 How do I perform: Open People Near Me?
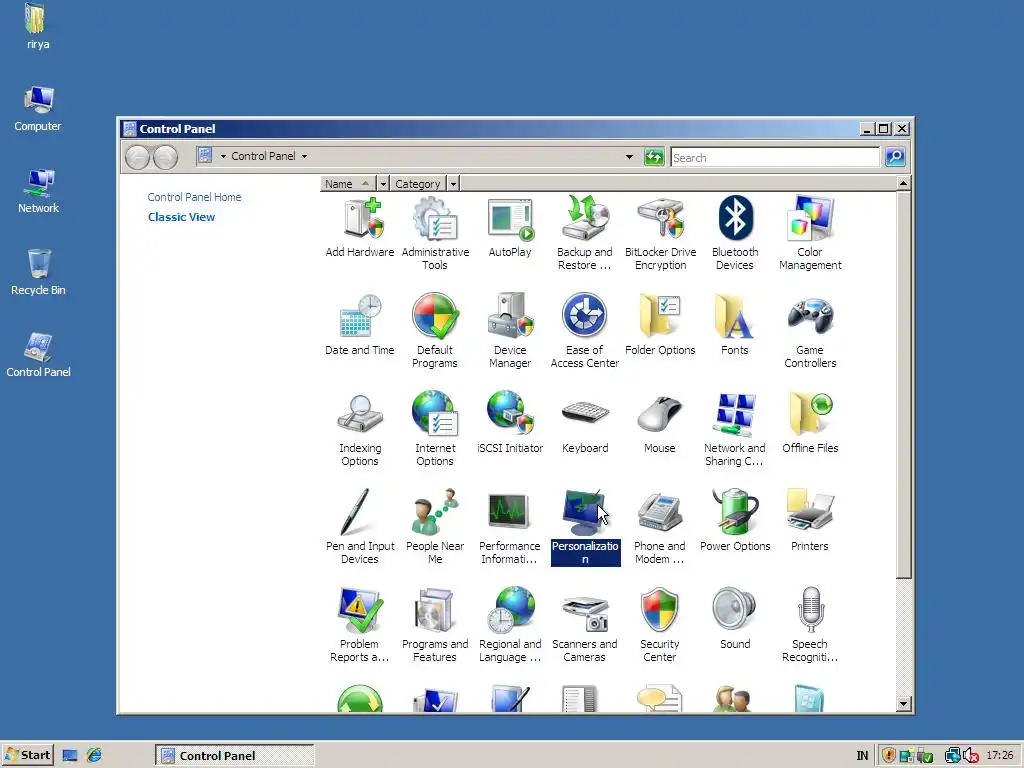tap(435, 527)
